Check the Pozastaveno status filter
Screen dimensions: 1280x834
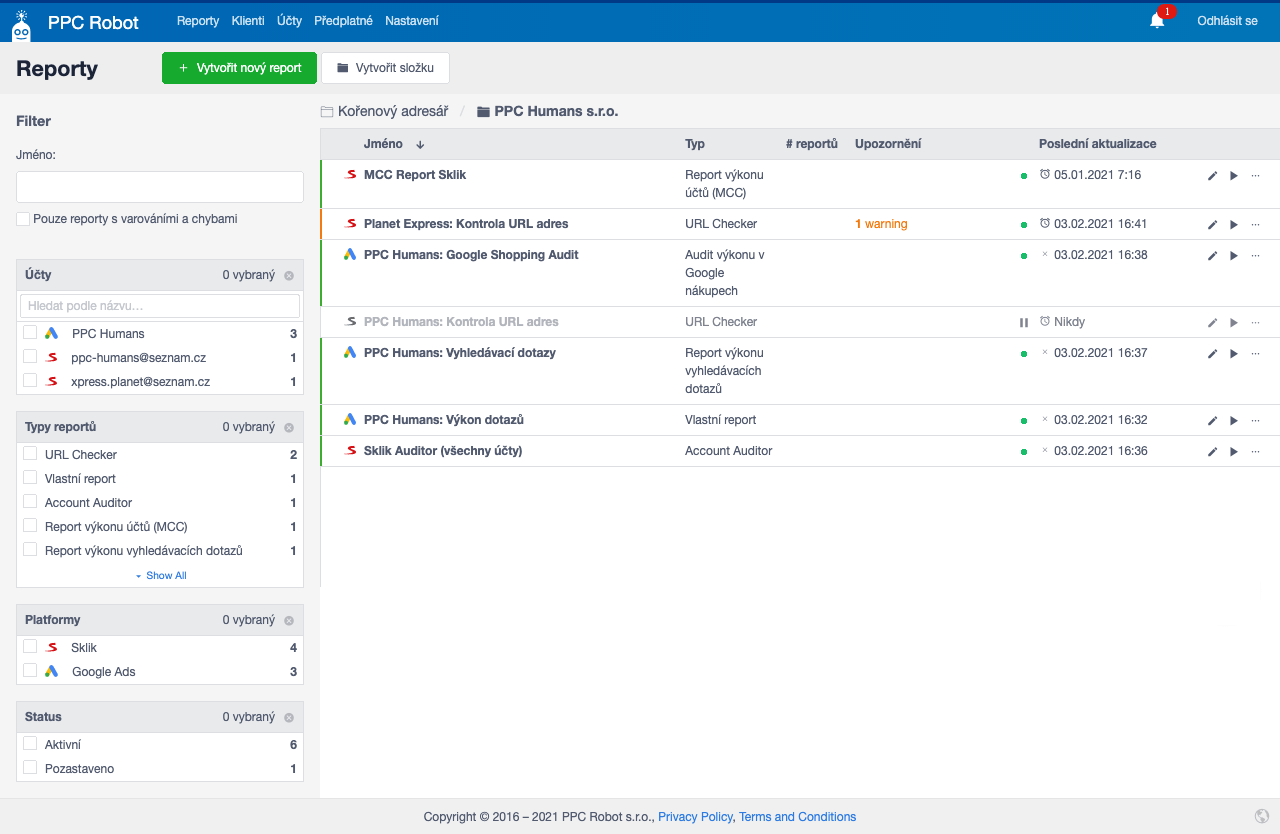click(30, 768)
